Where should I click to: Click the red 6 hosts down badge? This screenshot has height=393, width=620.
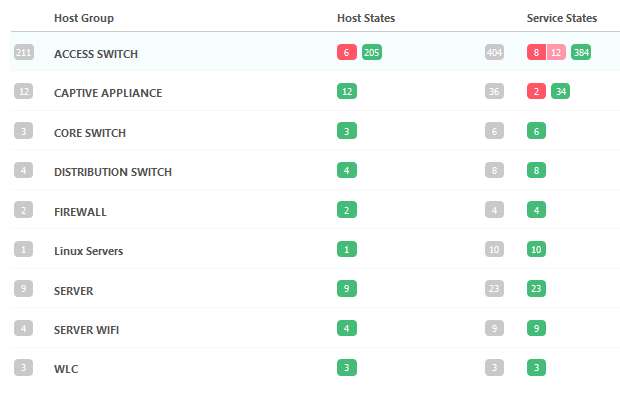coord(347,52)
